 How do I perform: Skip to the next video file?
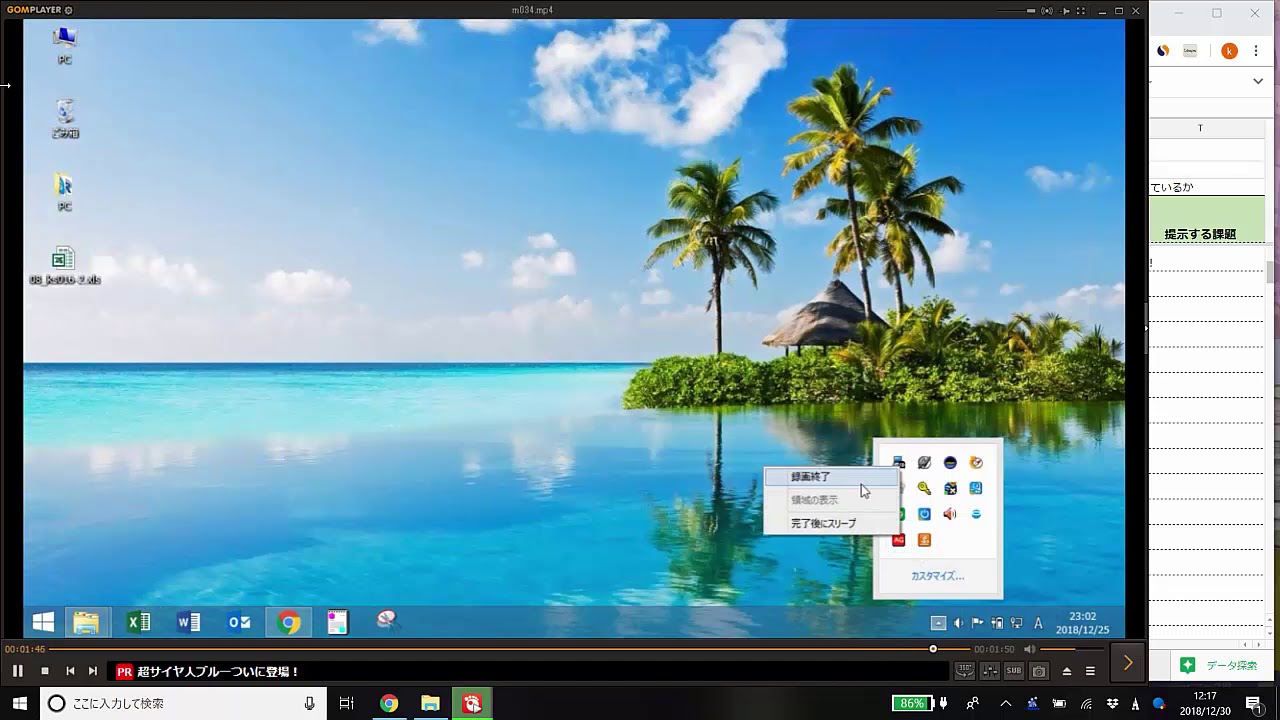(x=93, y=671)
